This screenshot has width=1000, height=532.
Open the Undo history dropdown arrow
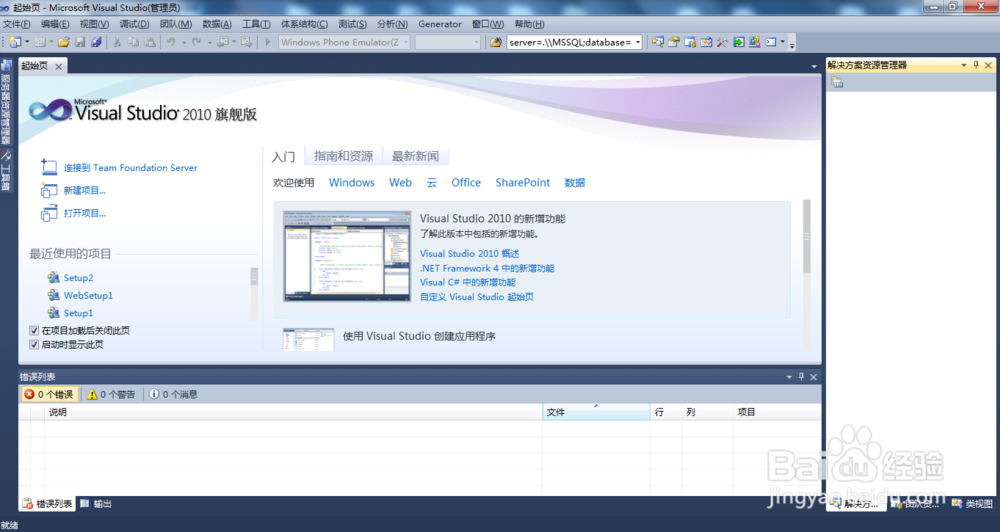click(184, 42)
